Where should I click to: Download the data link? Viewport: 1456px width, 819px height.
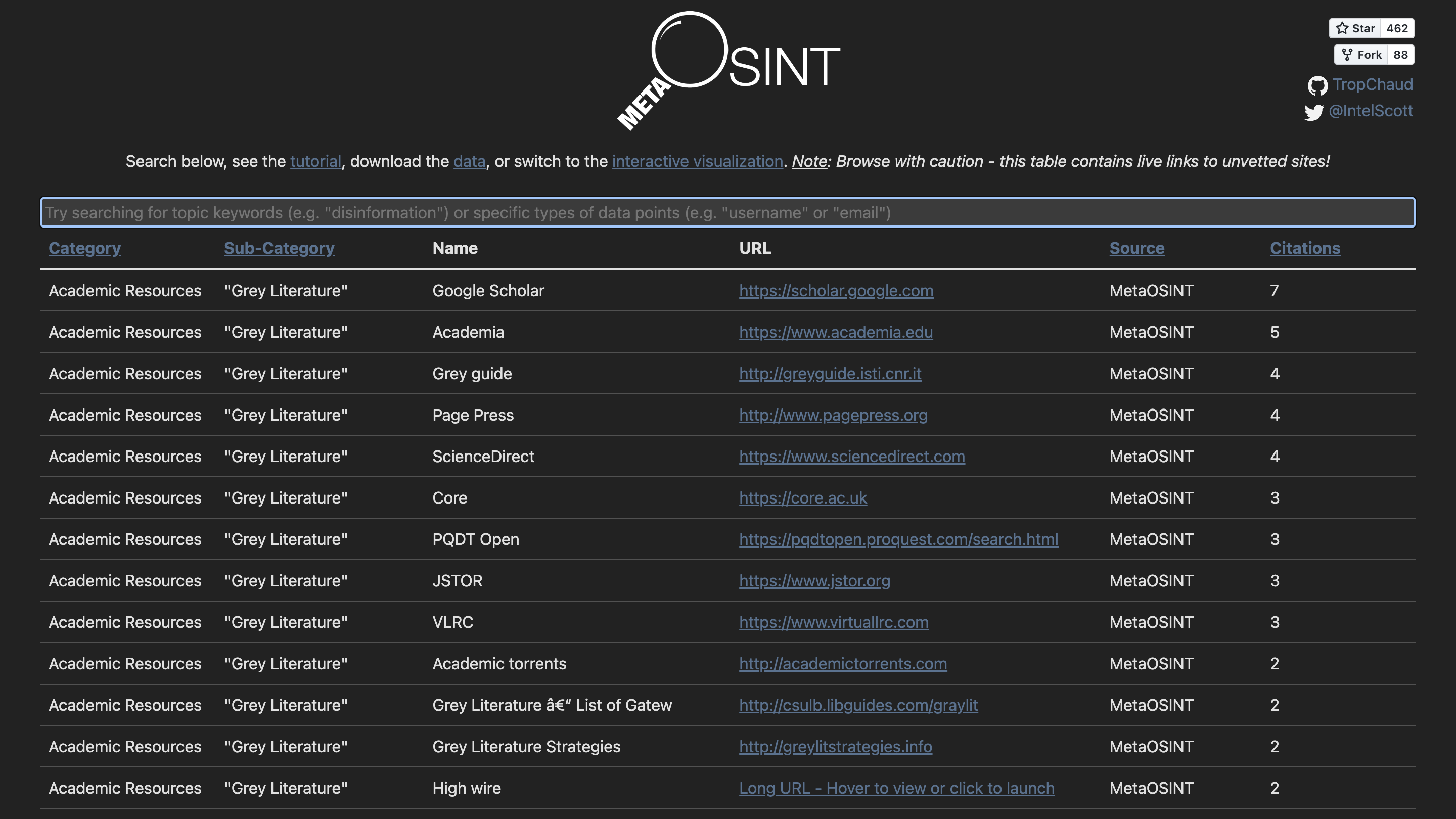point(469,162)
